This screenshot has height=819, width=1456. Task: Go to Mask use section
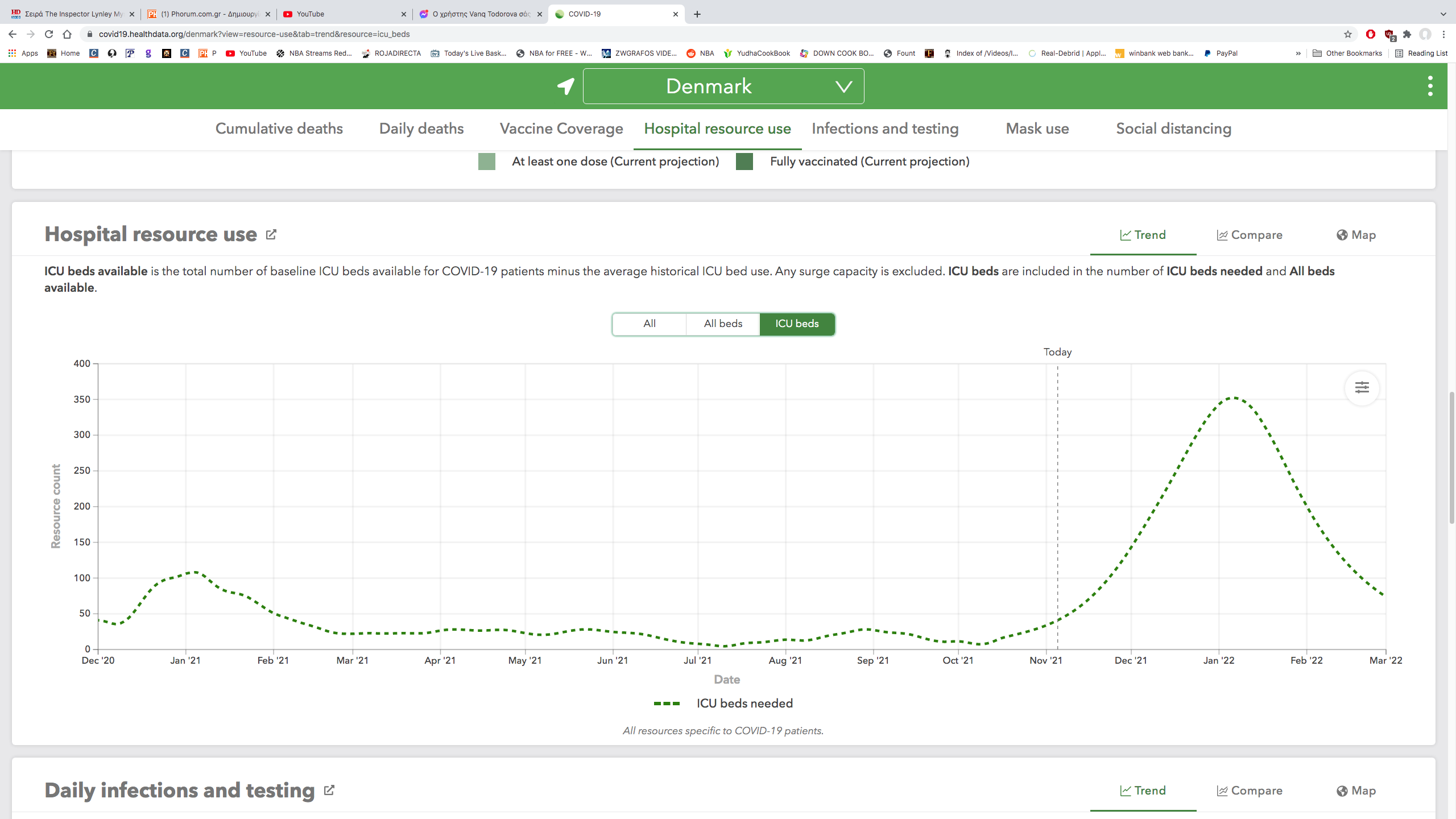(x=1037, y=129)
